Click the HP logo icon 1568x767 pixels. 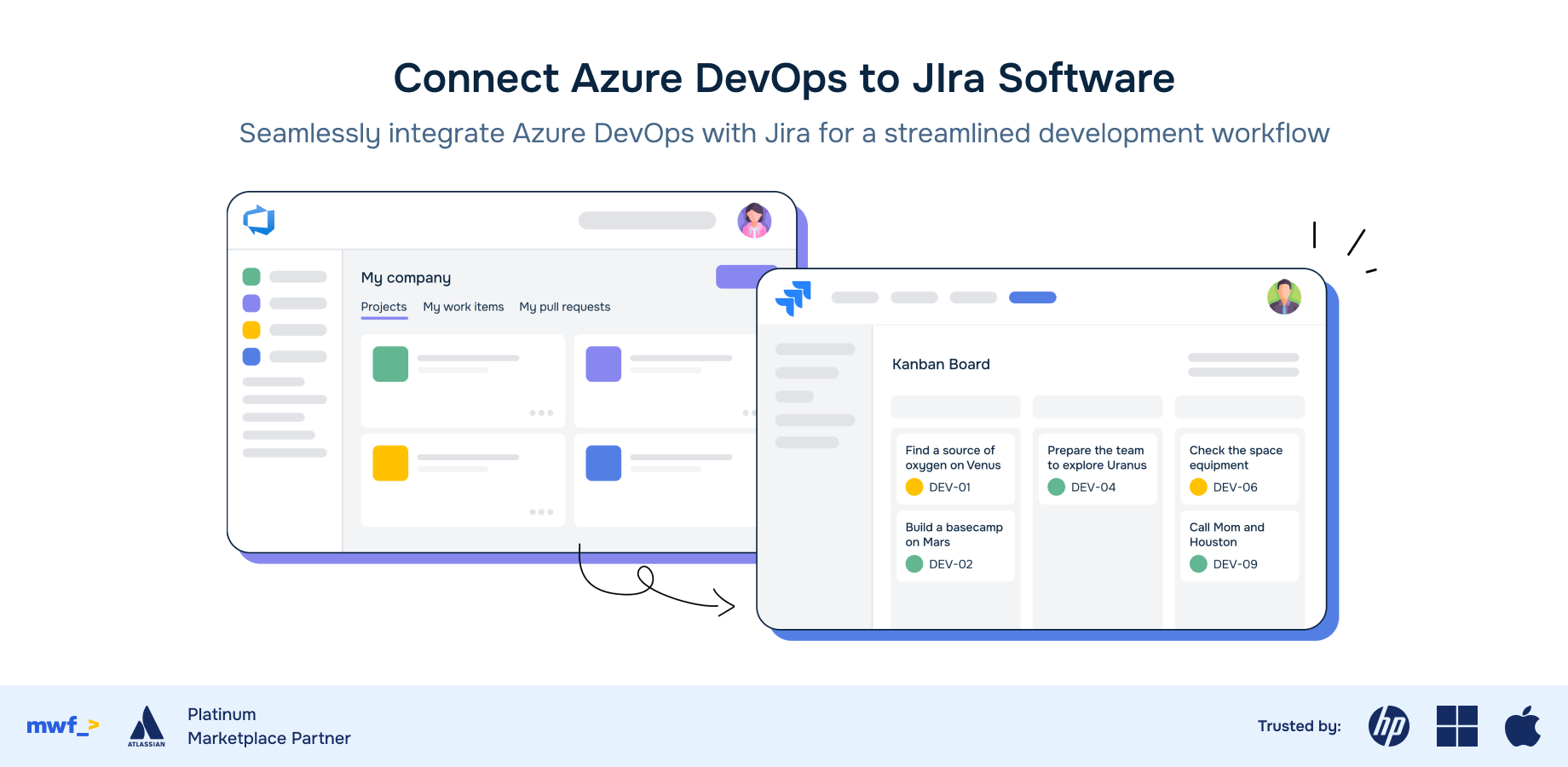(1390, 726)
